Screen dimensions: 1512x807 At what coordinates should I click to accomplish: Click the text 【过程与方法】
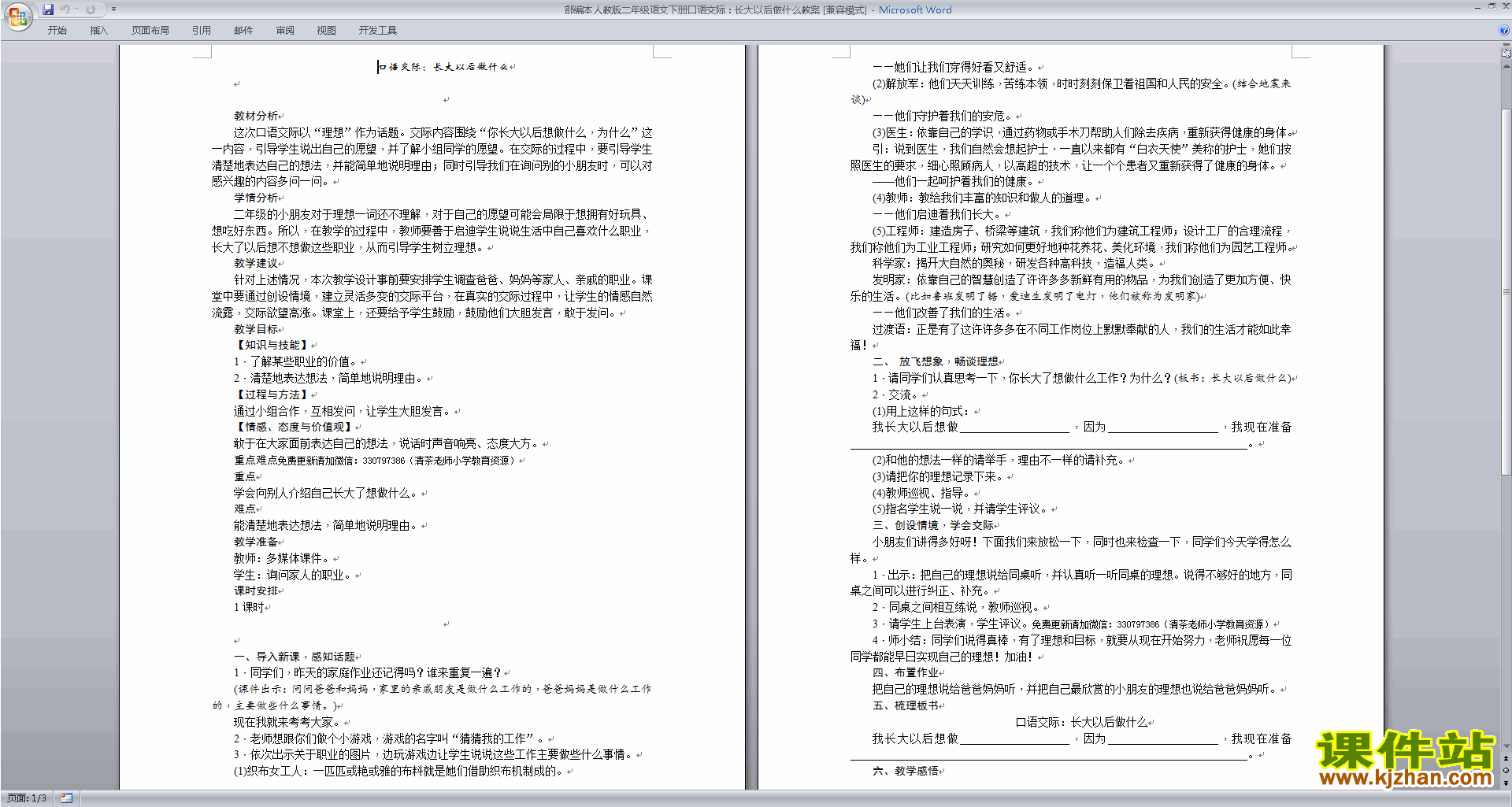272,394
